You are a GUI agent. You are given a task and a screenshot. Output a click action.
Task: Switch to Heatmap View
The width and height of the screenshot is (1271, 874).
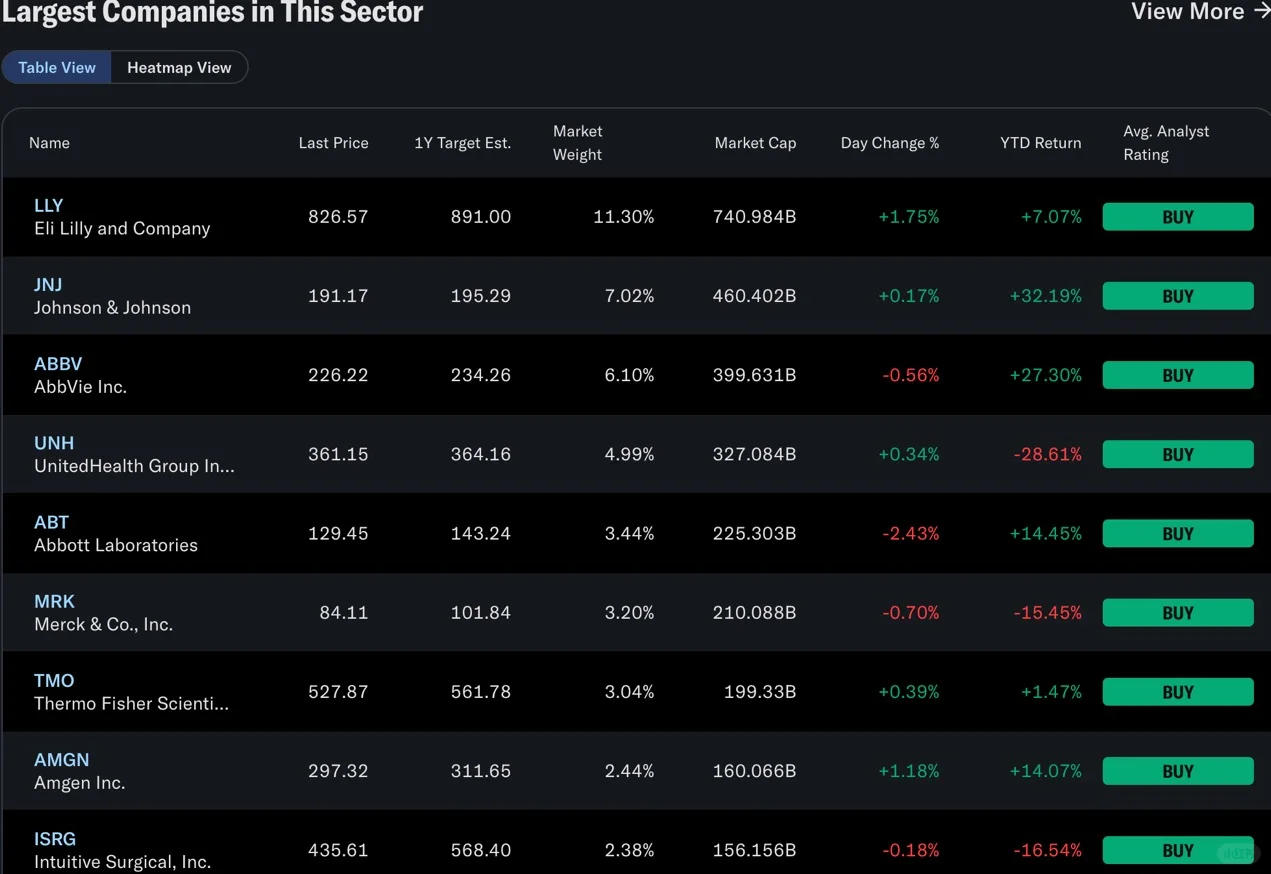[x=179, y=67]
